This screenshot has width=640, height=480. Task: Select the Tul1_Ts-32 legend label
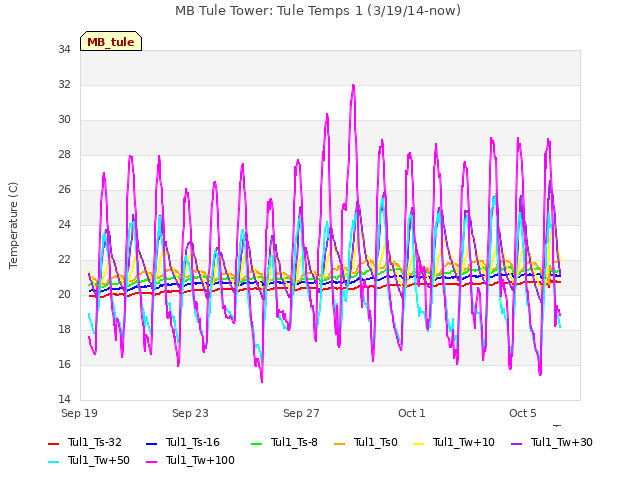click(95, 442)
